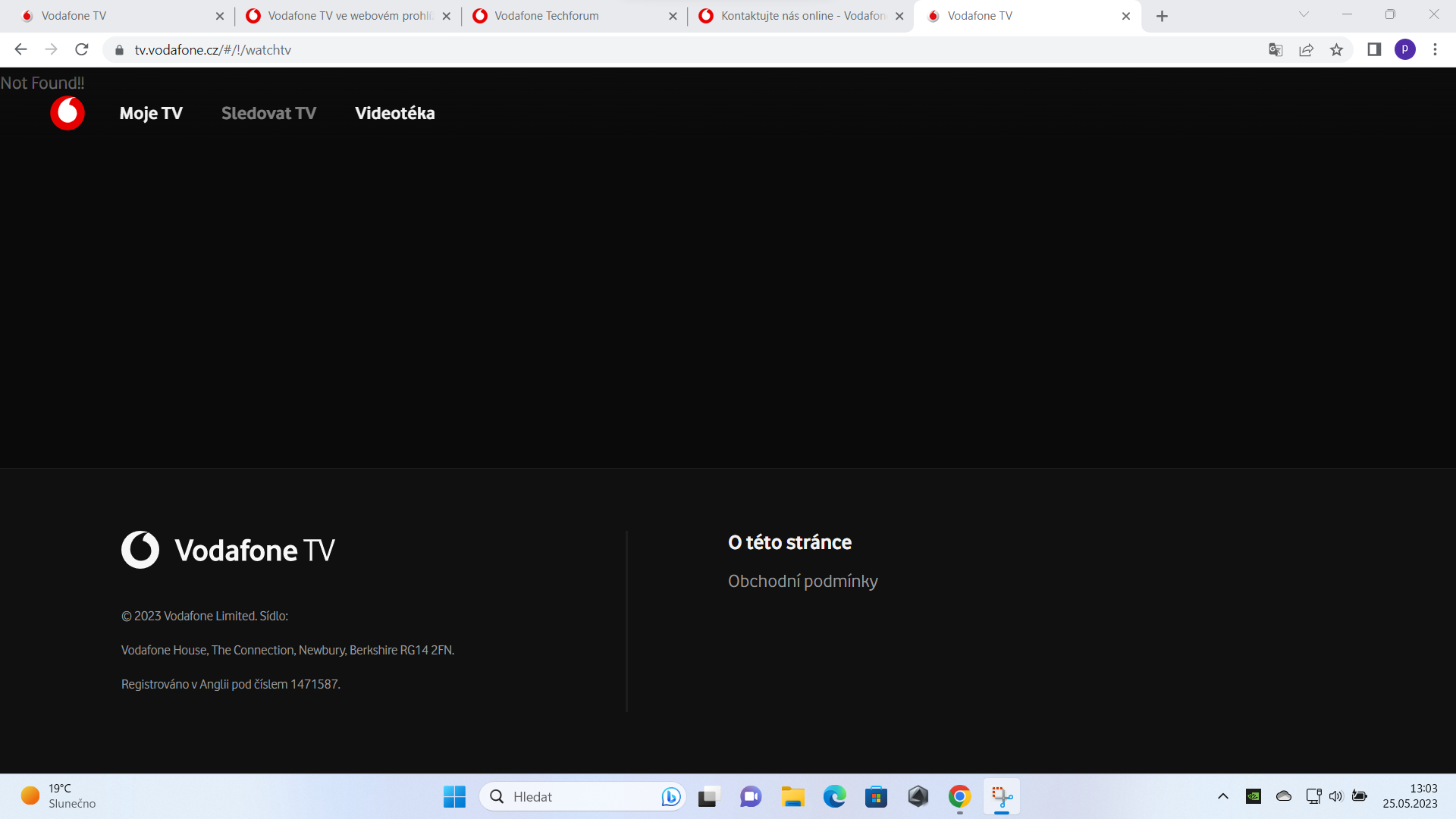This screenshot has width=1456, height=819.
Task: Expand the tab search dropdown arrow
Action: click(1304, 14)
